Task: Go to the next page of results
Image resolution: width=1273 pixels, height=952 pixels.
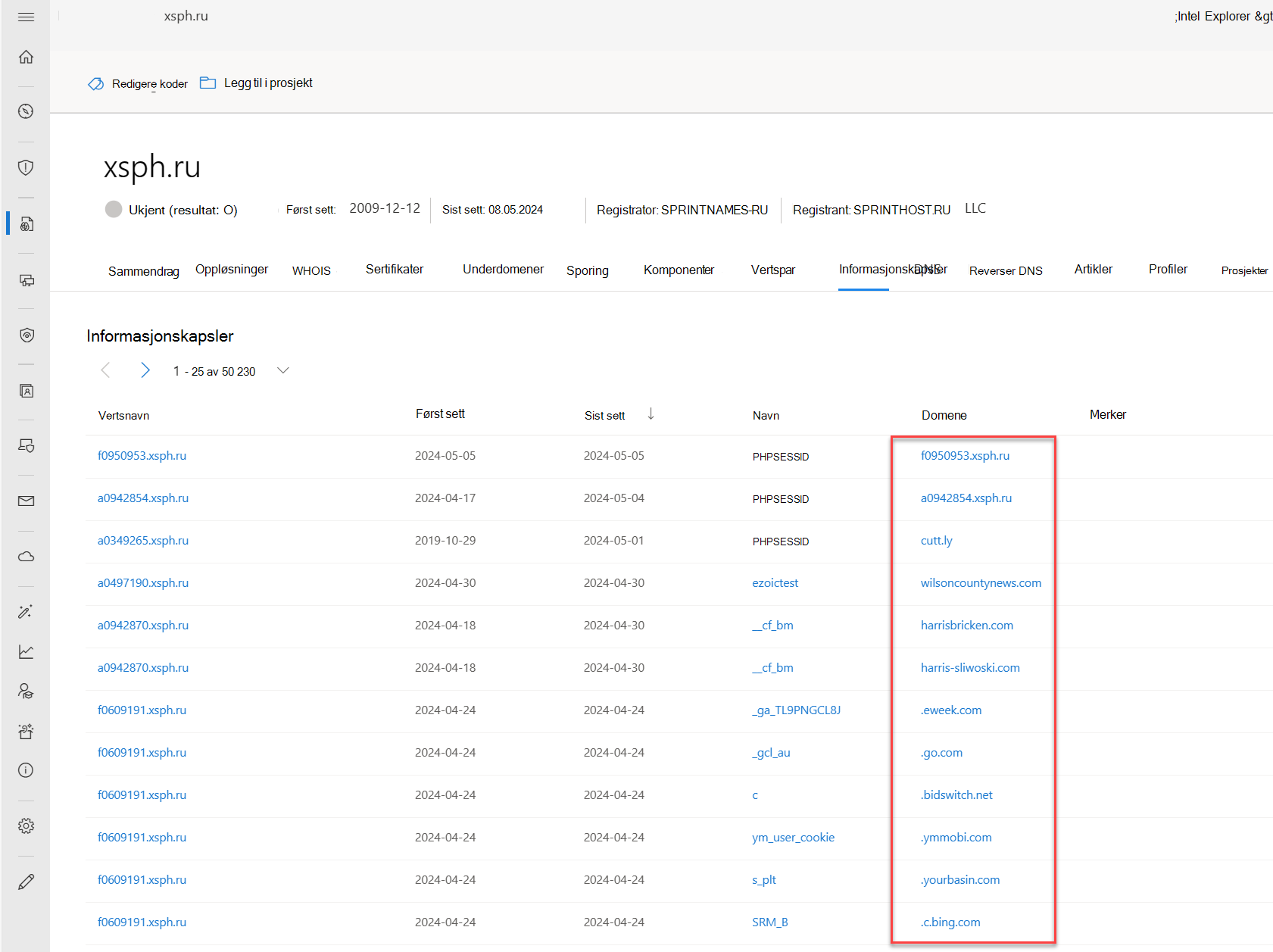Action: point(145,370)
